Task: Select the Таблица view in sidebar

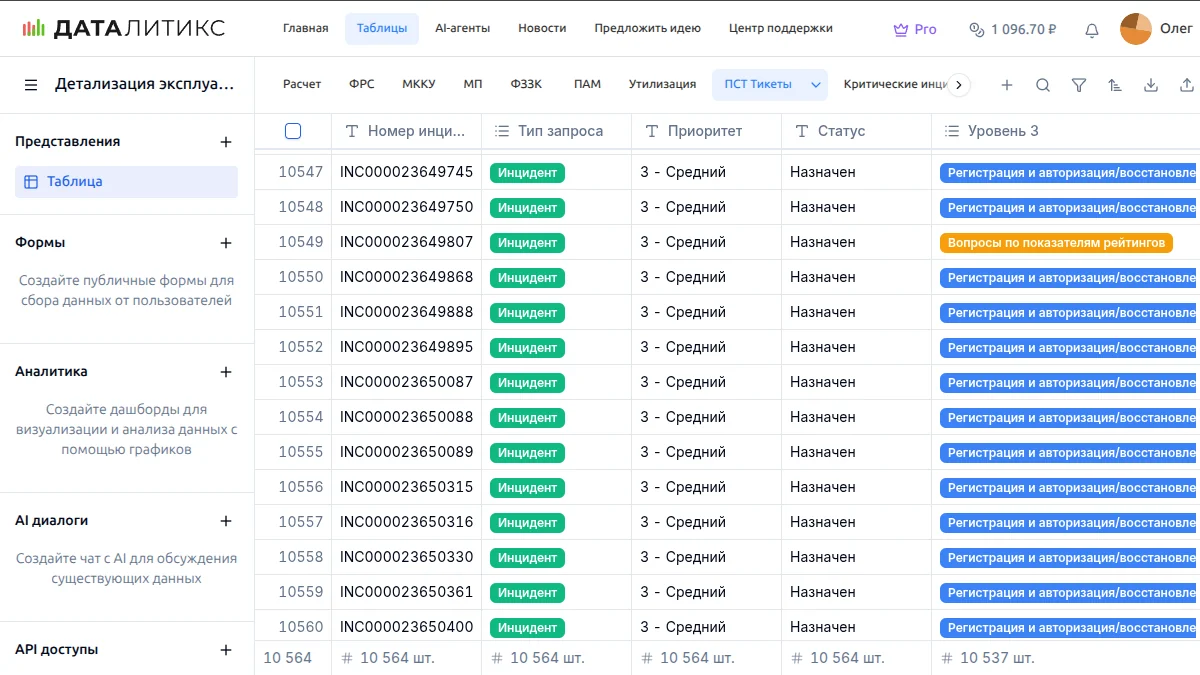Action: point(126,182)
